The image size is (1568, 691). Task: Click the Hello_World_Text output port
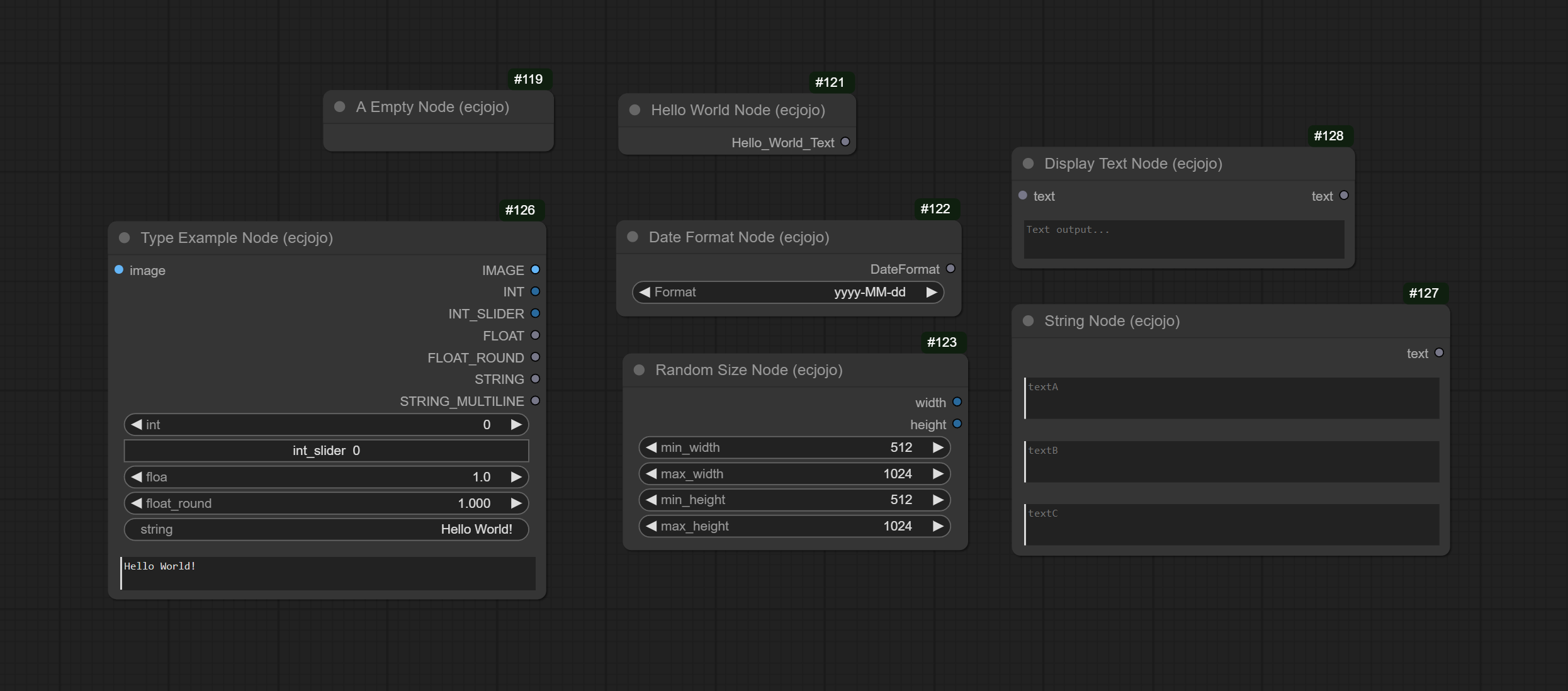point(845,142)
